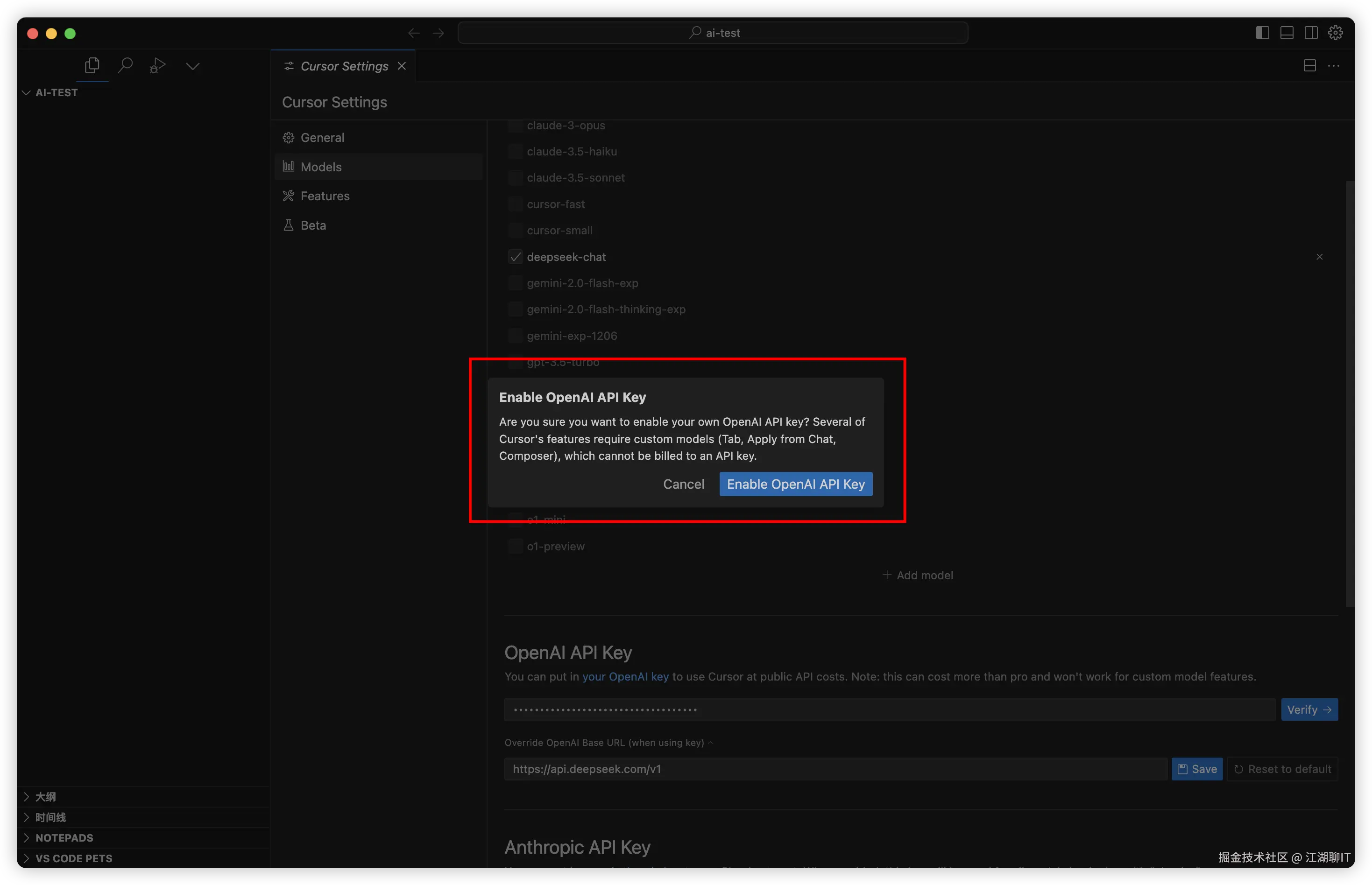Expand the VS CODE PETS section
This screenshot has height=885, width=1372.
(x=74, y=858)
